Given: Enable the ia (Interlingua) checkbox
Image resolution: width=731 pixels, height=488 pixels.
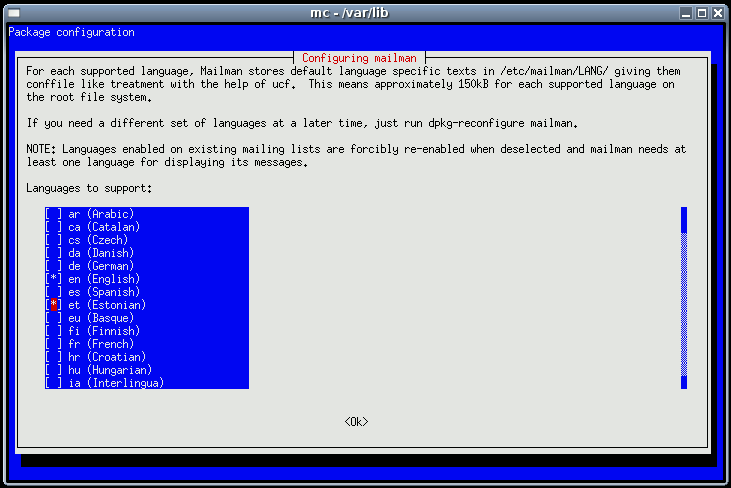Looking at the screenshot, I should click(54, 383).
